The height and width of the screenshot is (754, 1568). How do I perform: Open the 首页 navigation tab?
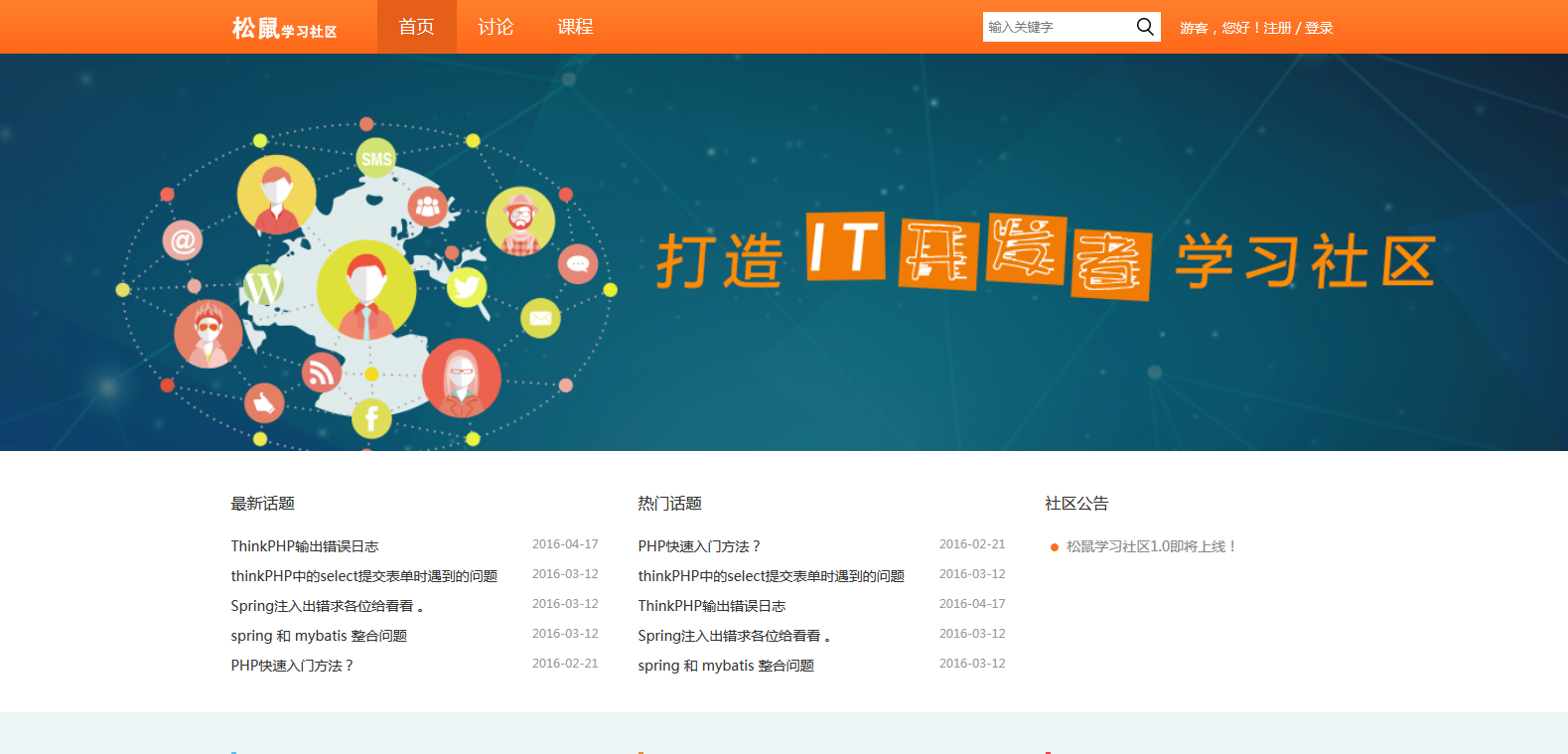(x=416, y=27)
